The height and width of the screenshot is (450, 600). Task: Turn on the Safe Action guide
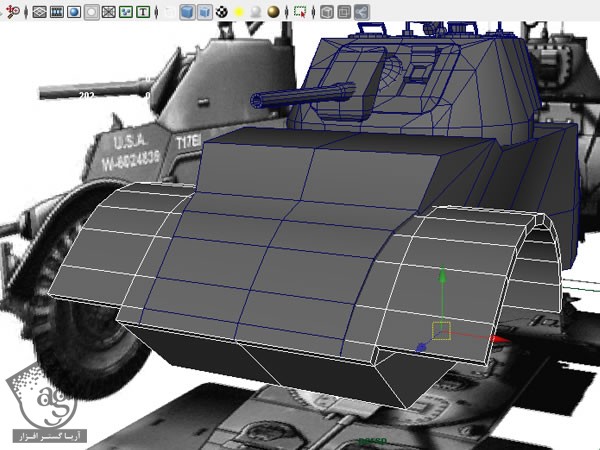126,13
